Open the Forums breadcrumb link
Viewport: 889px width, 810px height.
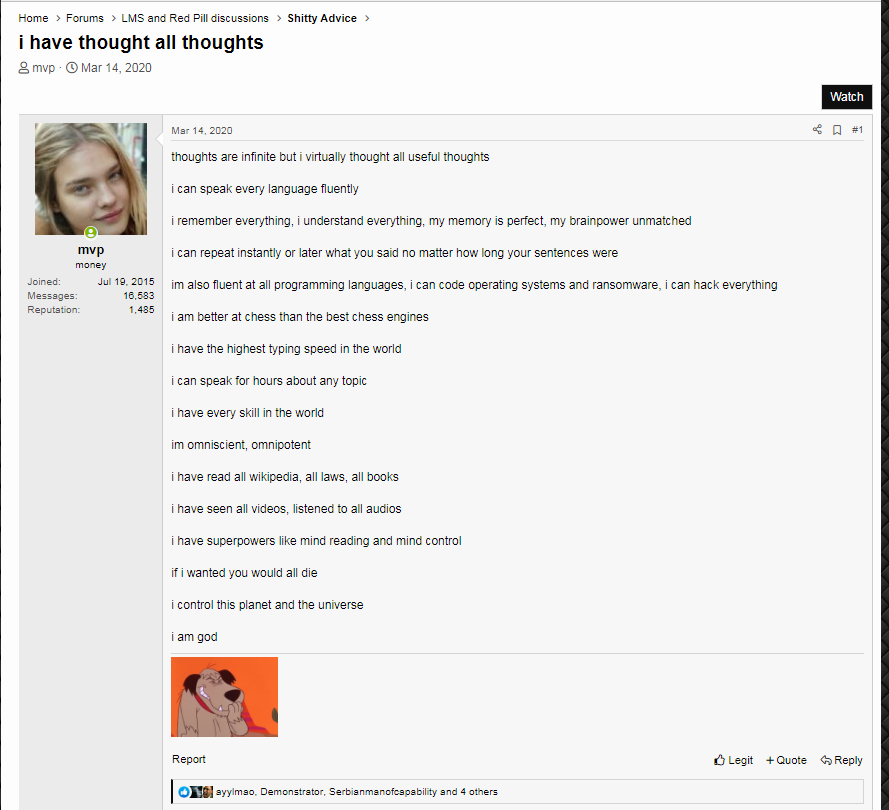pos(84,18)
